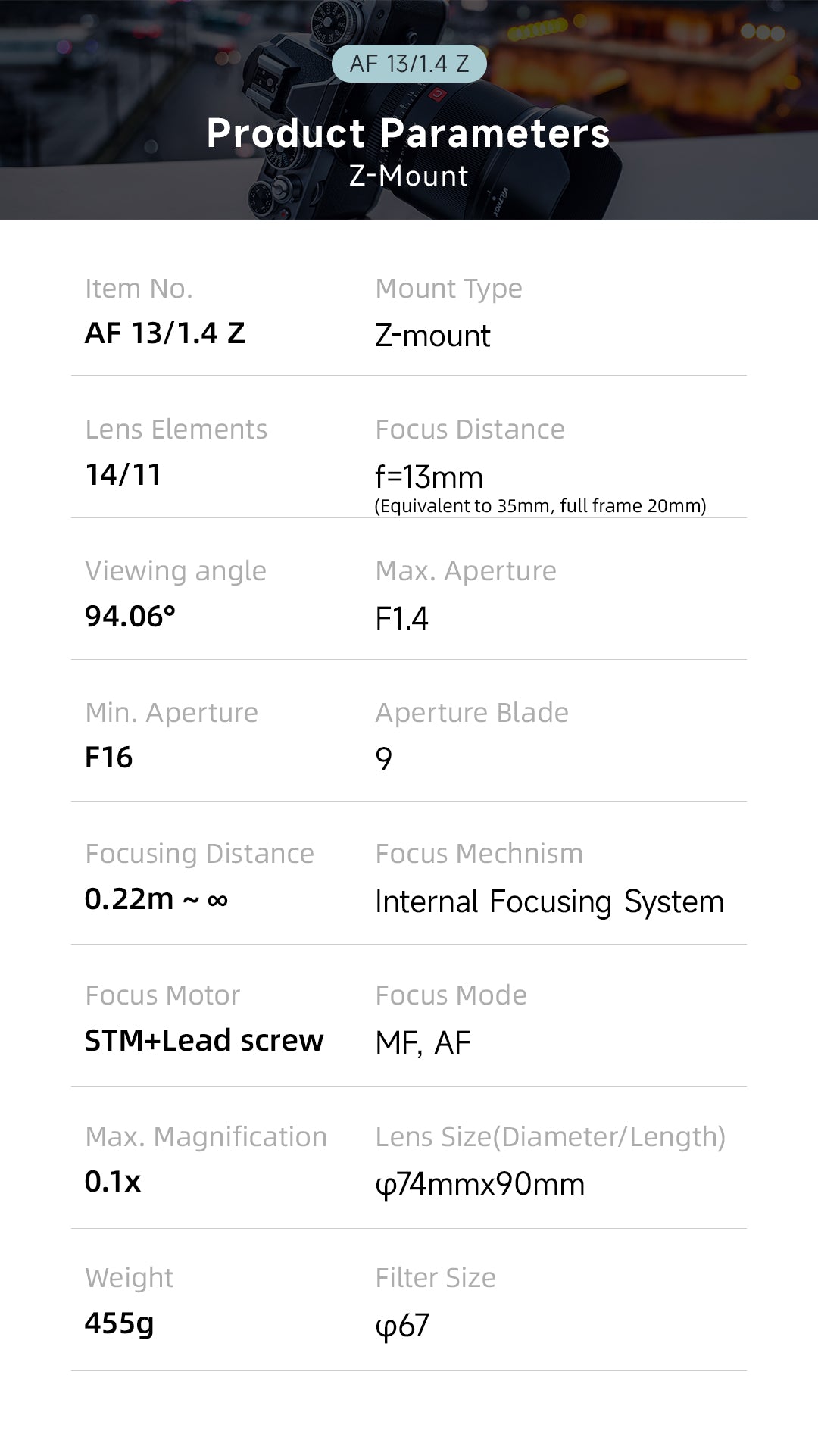
Task: Click the f=13mm focus distance value
Action: [x=429, y=477]
